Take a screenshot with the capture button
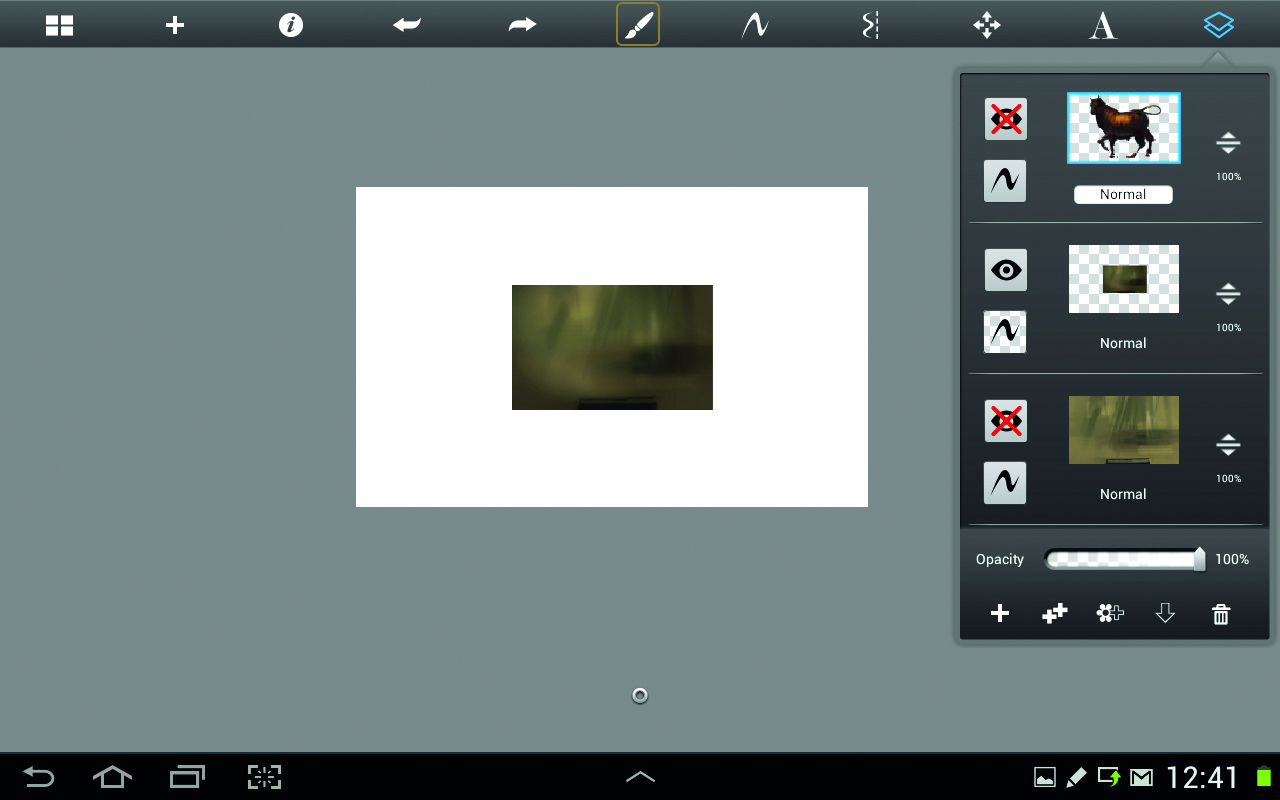 click(264, 777)
